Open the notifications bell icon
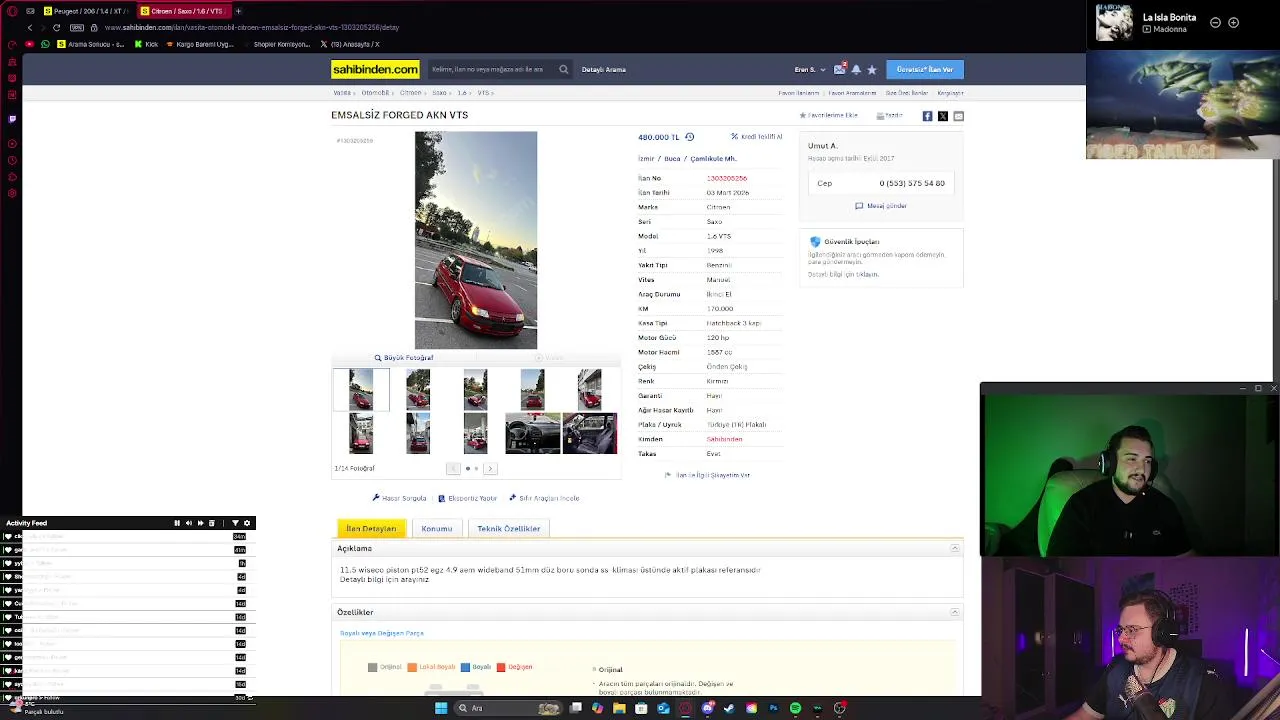The height and width of the screenshot is (720, 1280). tap(856, 69)
